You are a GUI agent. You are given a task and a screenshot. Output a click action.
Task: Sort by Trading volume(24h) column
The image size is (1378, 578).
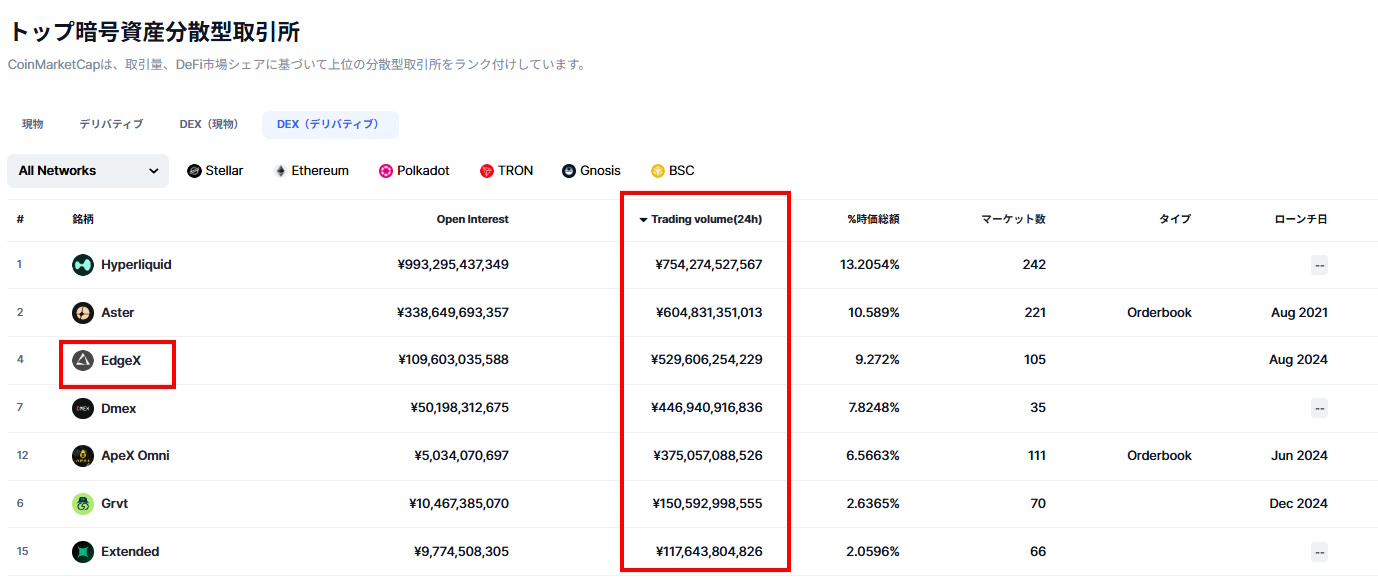click(x=705, y=219)
